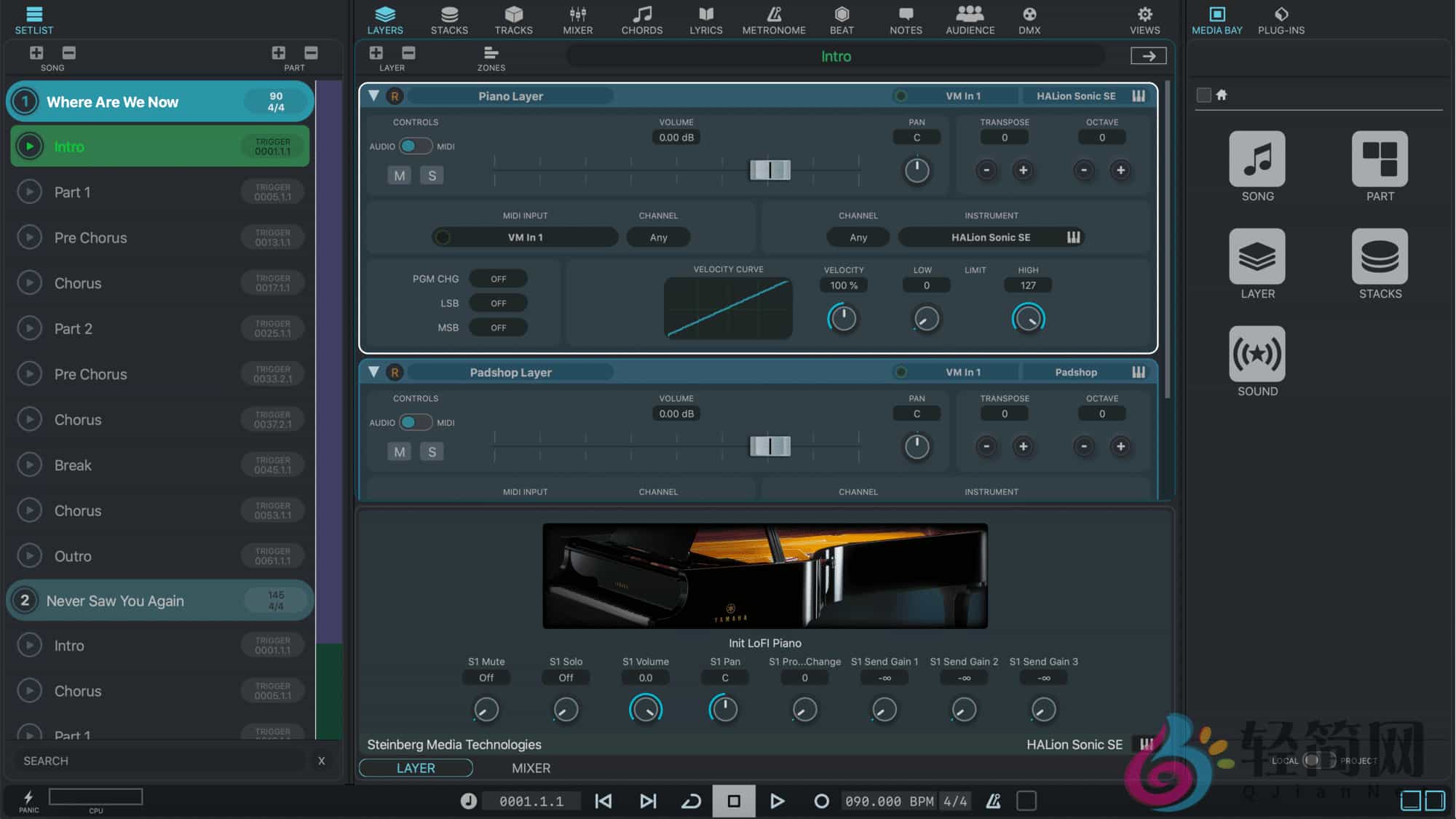
Task: Open the Piano Layer MIDI input selector
Action: [526, 237]
